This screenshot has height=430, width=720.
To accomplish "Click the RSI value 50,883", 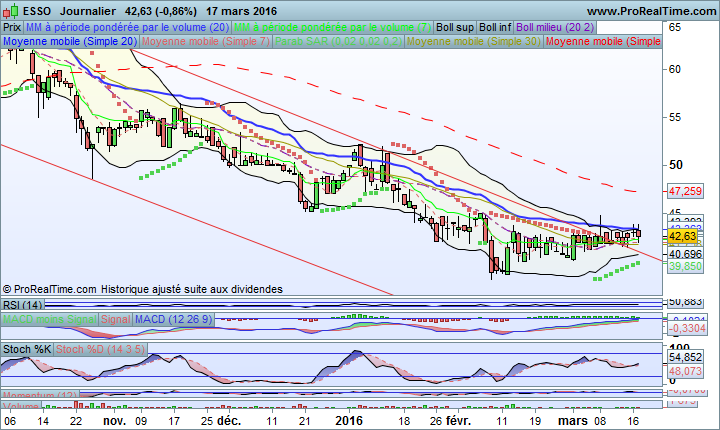I will (x=685, y=302).
